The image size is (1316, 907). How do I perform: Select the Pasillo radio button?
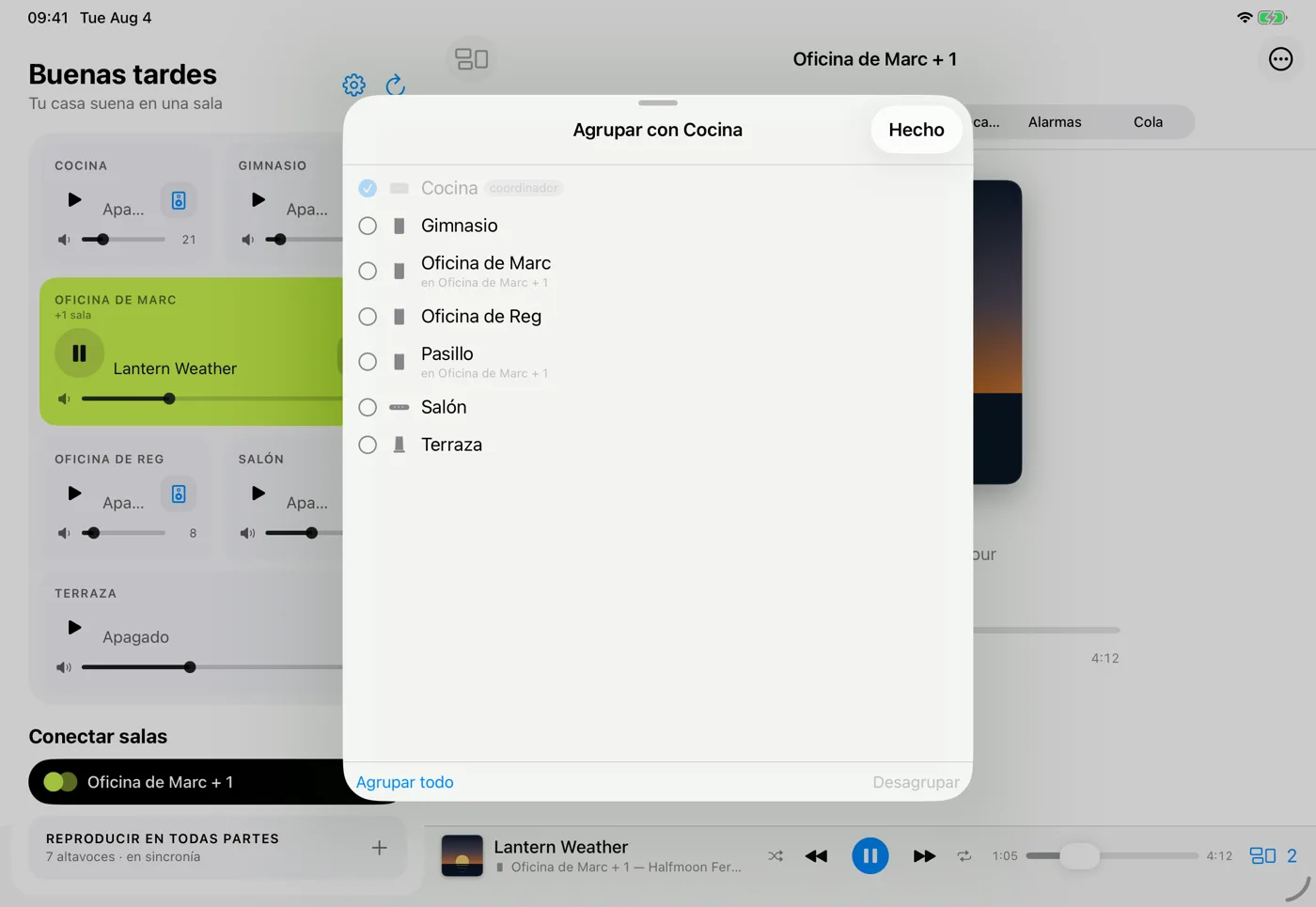(368, 362)
